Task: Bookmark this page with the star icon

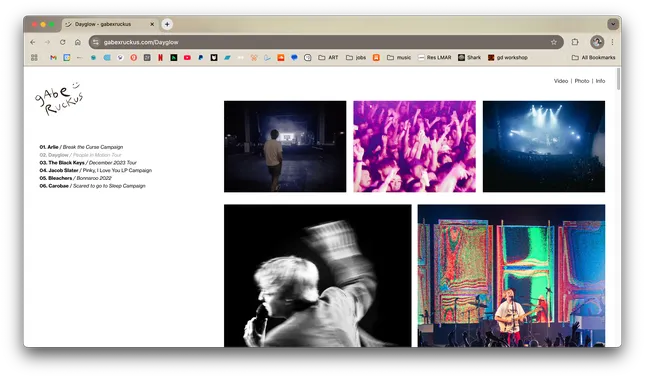Action: click(554, 42)
